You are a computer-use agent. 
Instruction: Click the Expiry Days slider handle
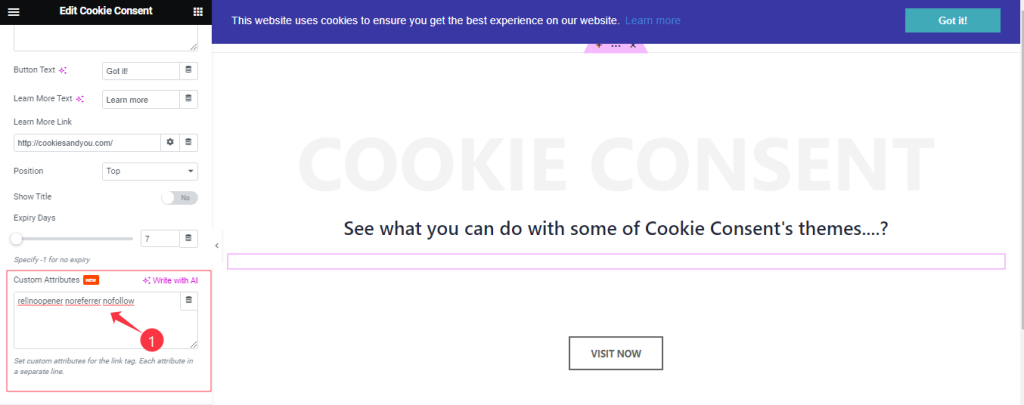(16, 238)
